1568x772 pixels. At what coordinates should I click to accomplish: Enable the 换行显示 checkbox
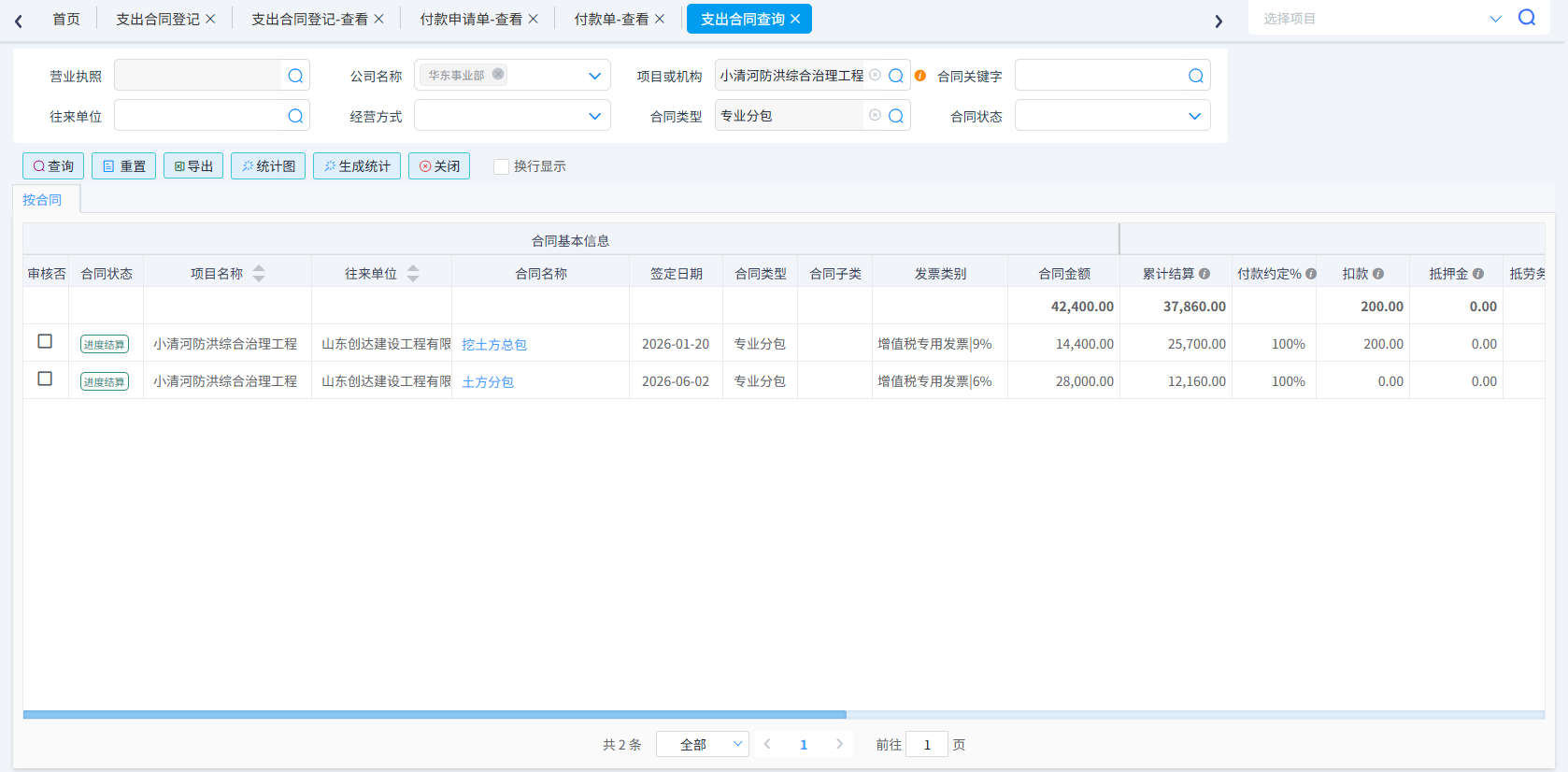click(501, 166)
